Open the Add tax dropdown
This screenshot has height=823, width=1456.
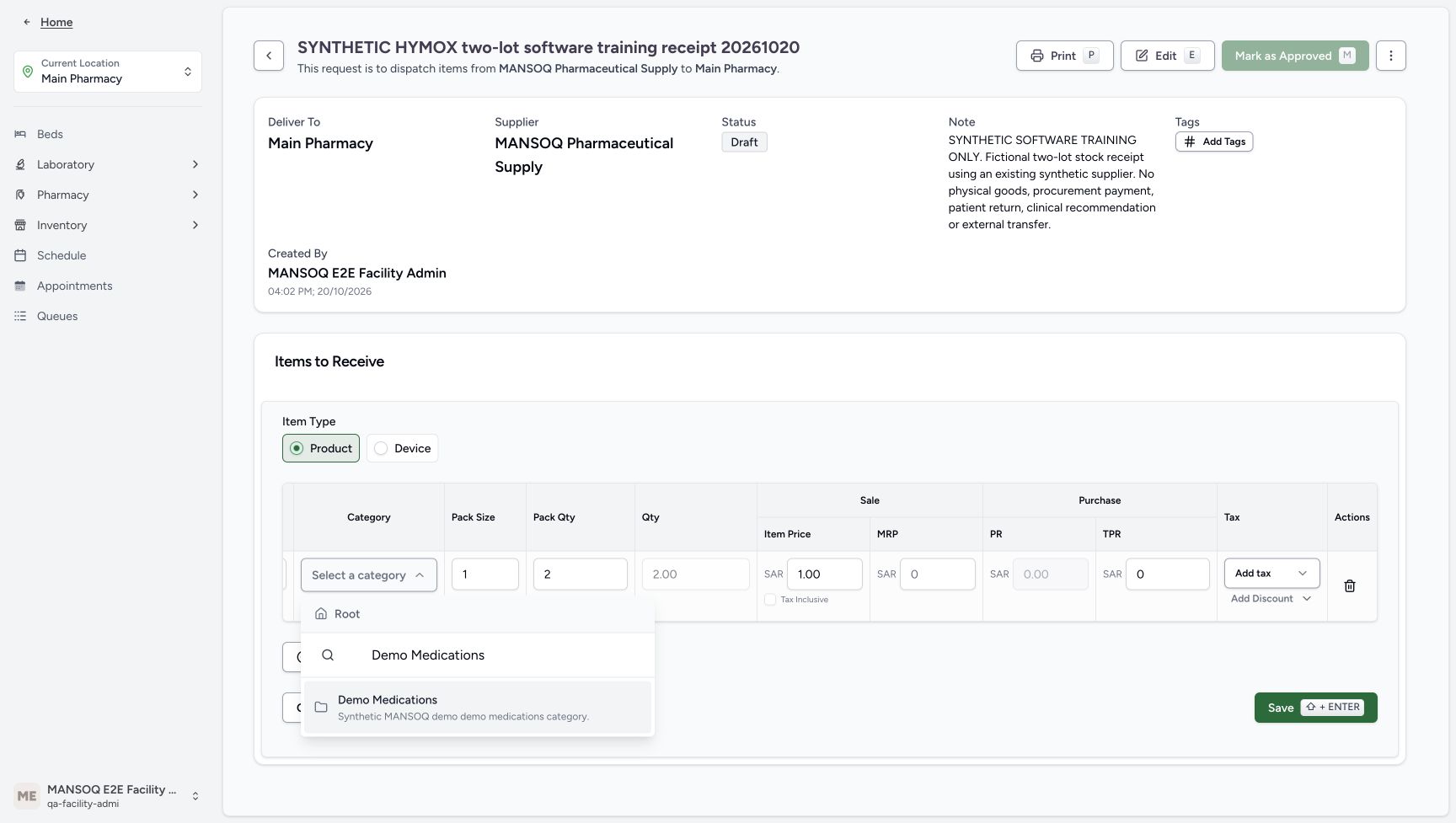pos(1271,574)
